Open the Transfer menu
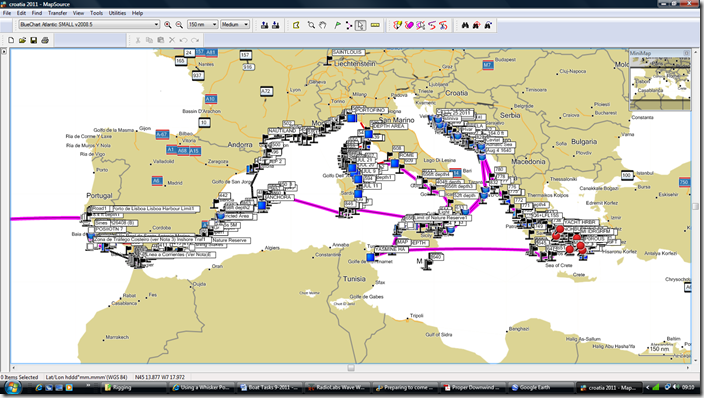The width and height of the screenshot is (704, 398). [57, 13]
